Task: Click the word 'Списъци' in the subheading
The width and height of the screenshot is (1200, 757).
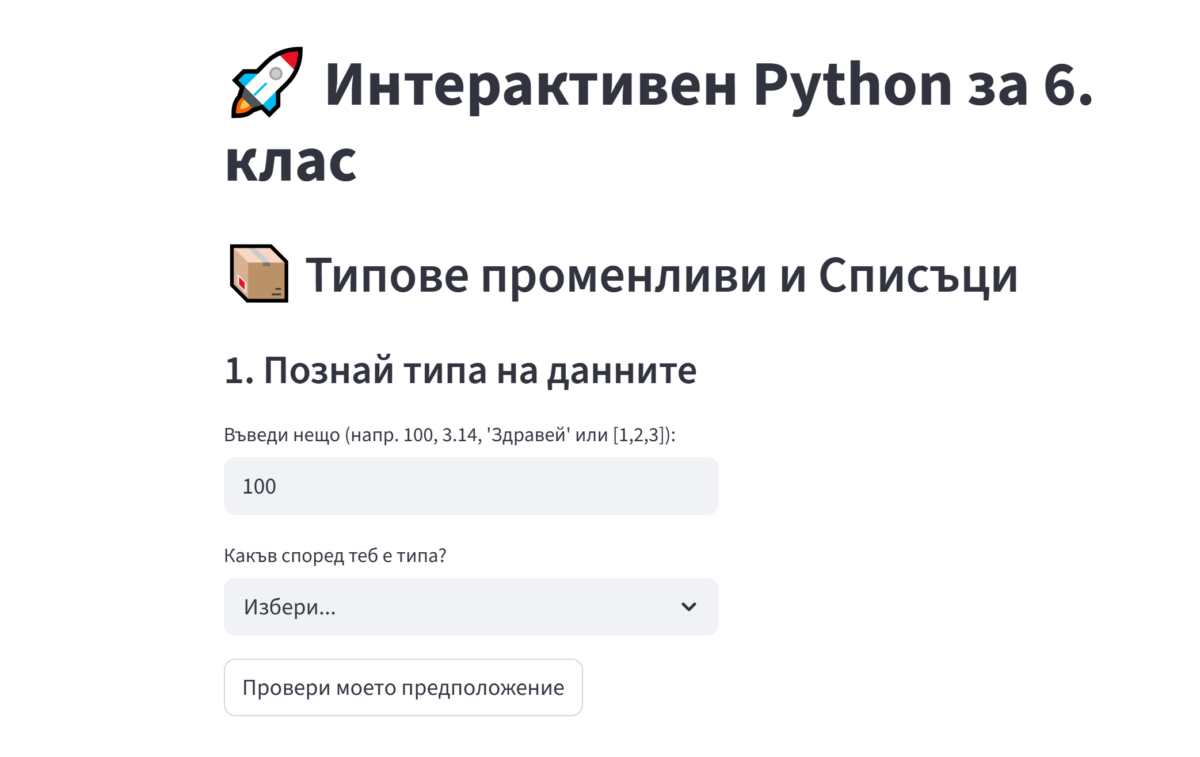Action: 918,276
